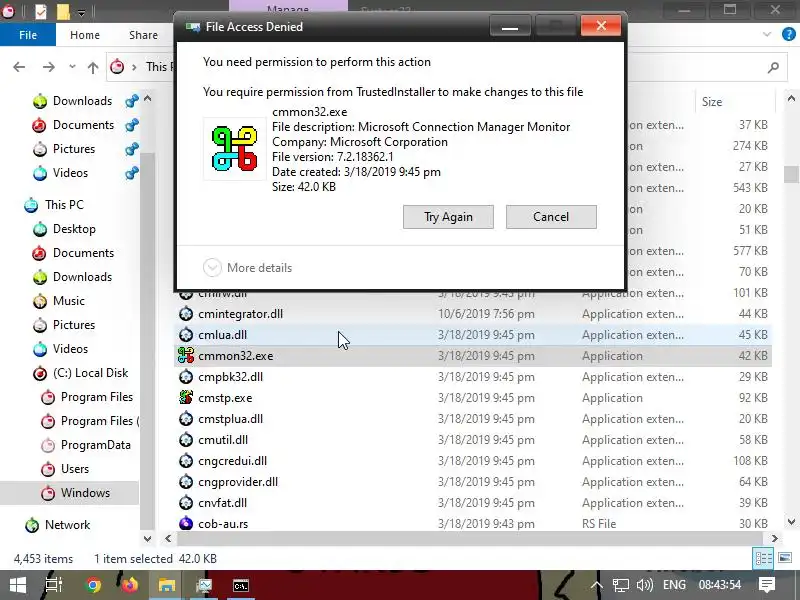This screenshot has height=600, width=800.
Task: Expand More details in the dialog
Action: click(x=247, y=267)
